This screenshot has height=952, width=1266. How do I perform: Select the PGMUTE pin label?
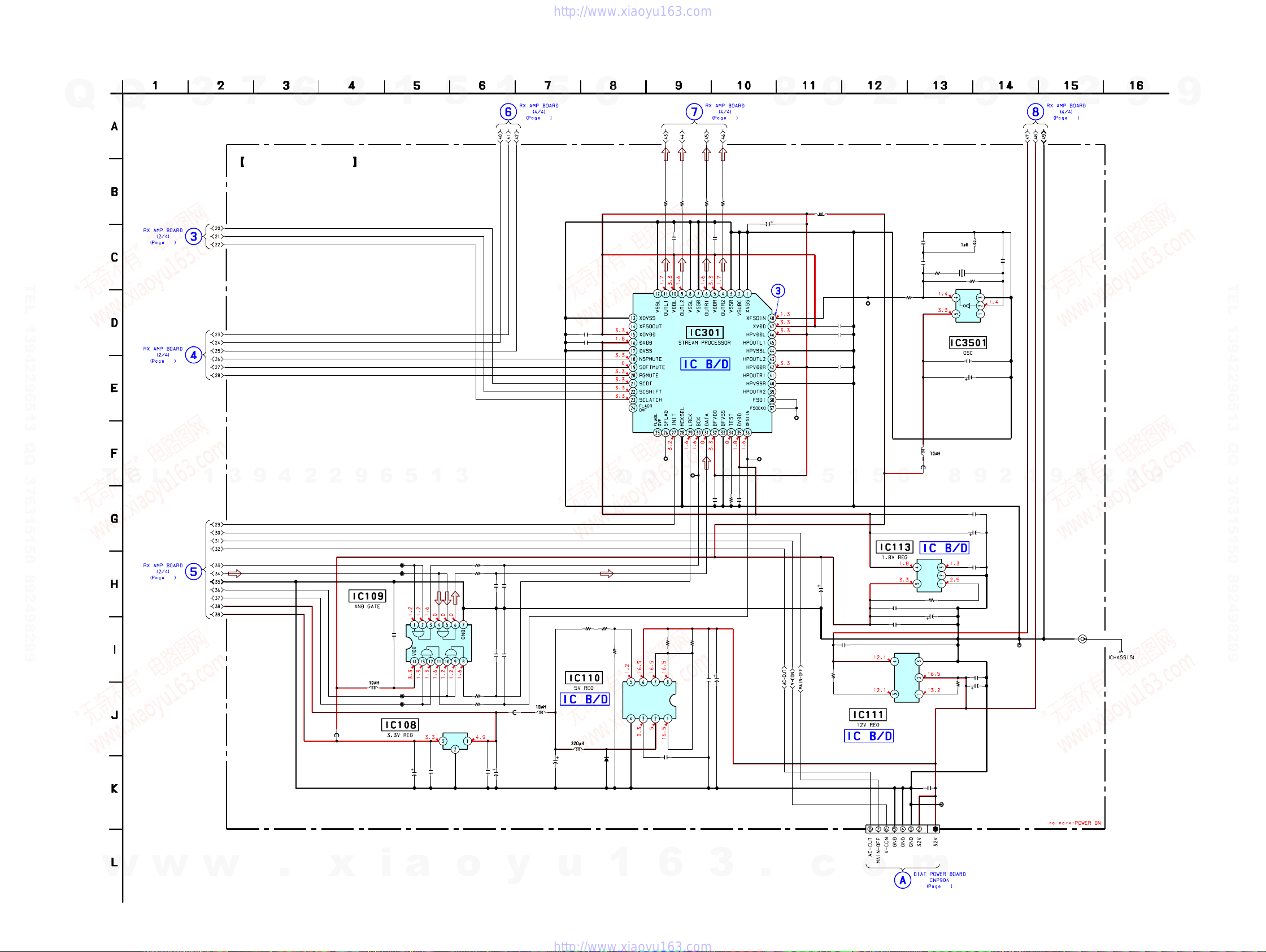tap(649, 376)
